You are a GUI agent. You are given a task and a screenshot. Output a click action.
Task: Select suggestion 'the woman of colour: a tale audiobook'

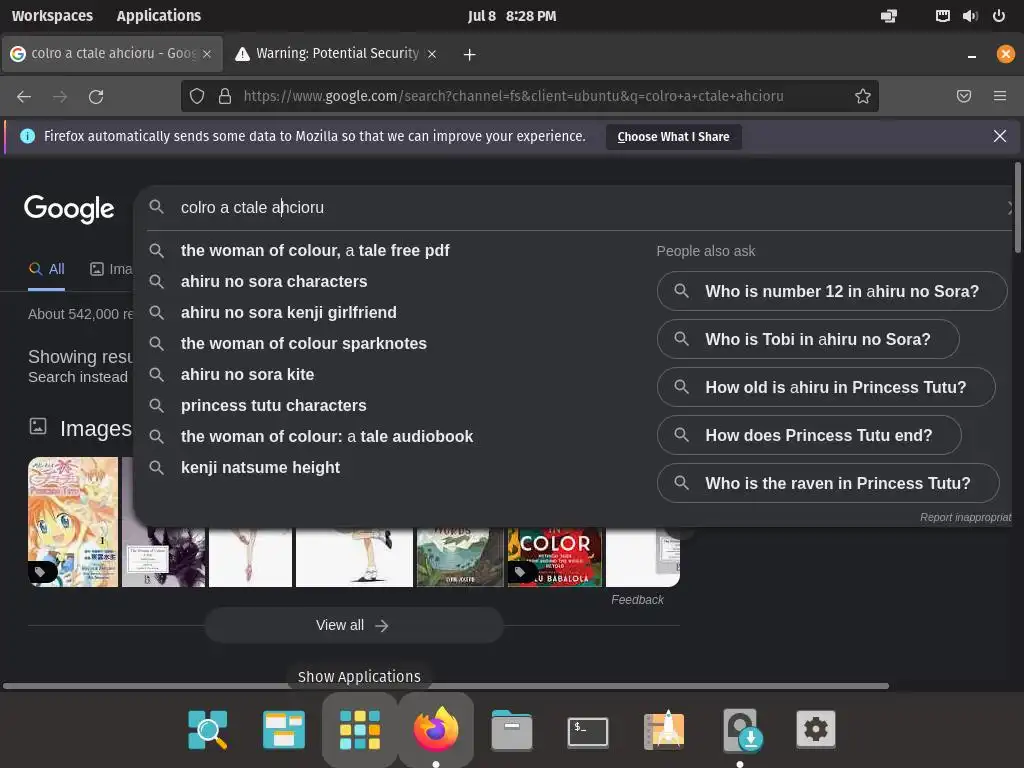(x=327, y=437)
